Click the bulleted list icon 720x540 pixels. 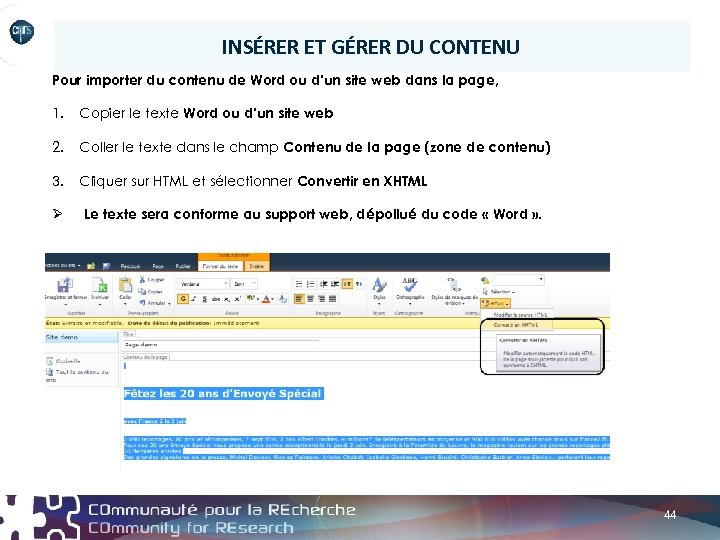(298, 284)
